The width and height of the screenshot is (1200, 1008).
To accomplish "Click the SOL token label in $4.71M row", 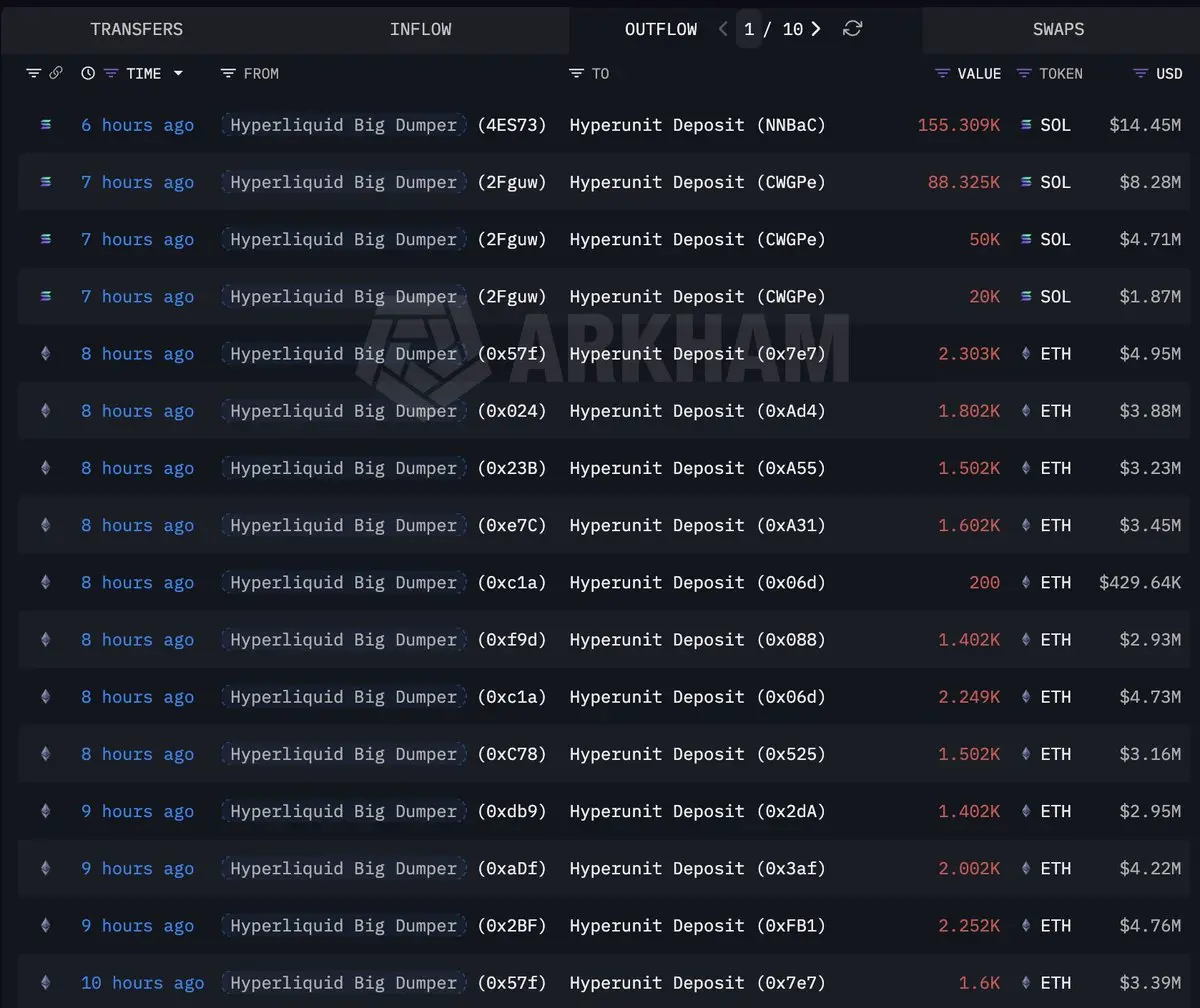I will pyautogui.click(x=1055, y=239).
